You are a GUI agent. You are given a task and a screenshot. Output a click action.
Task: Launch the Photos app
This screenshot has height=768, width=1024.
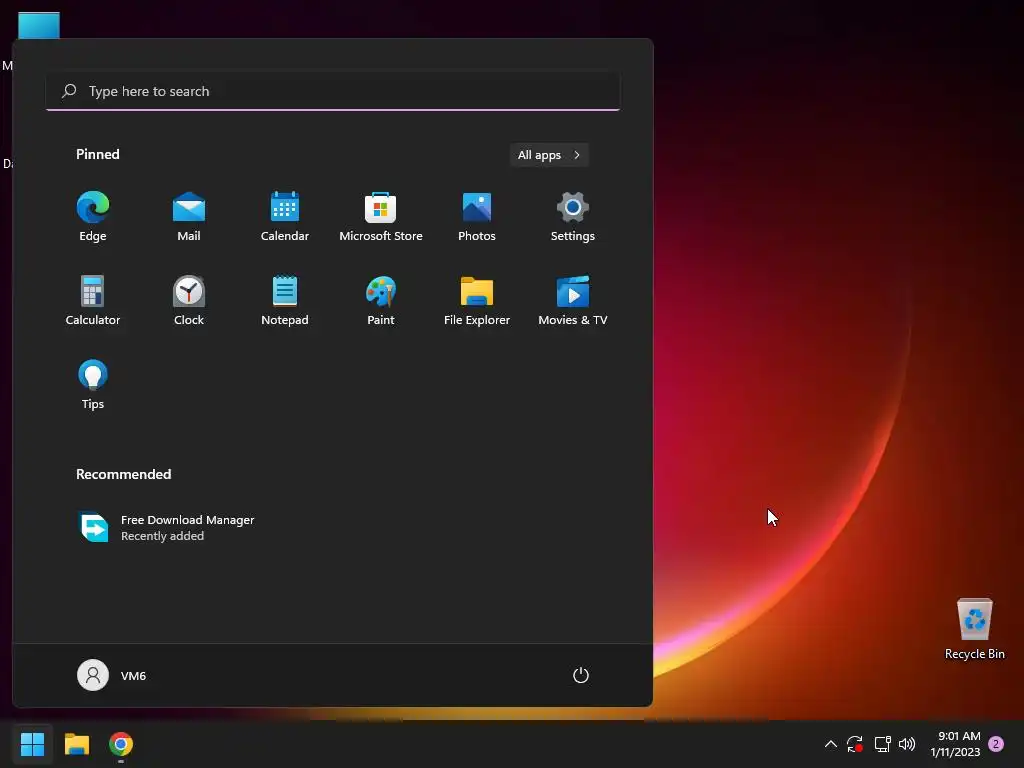[x=477, y=217]
